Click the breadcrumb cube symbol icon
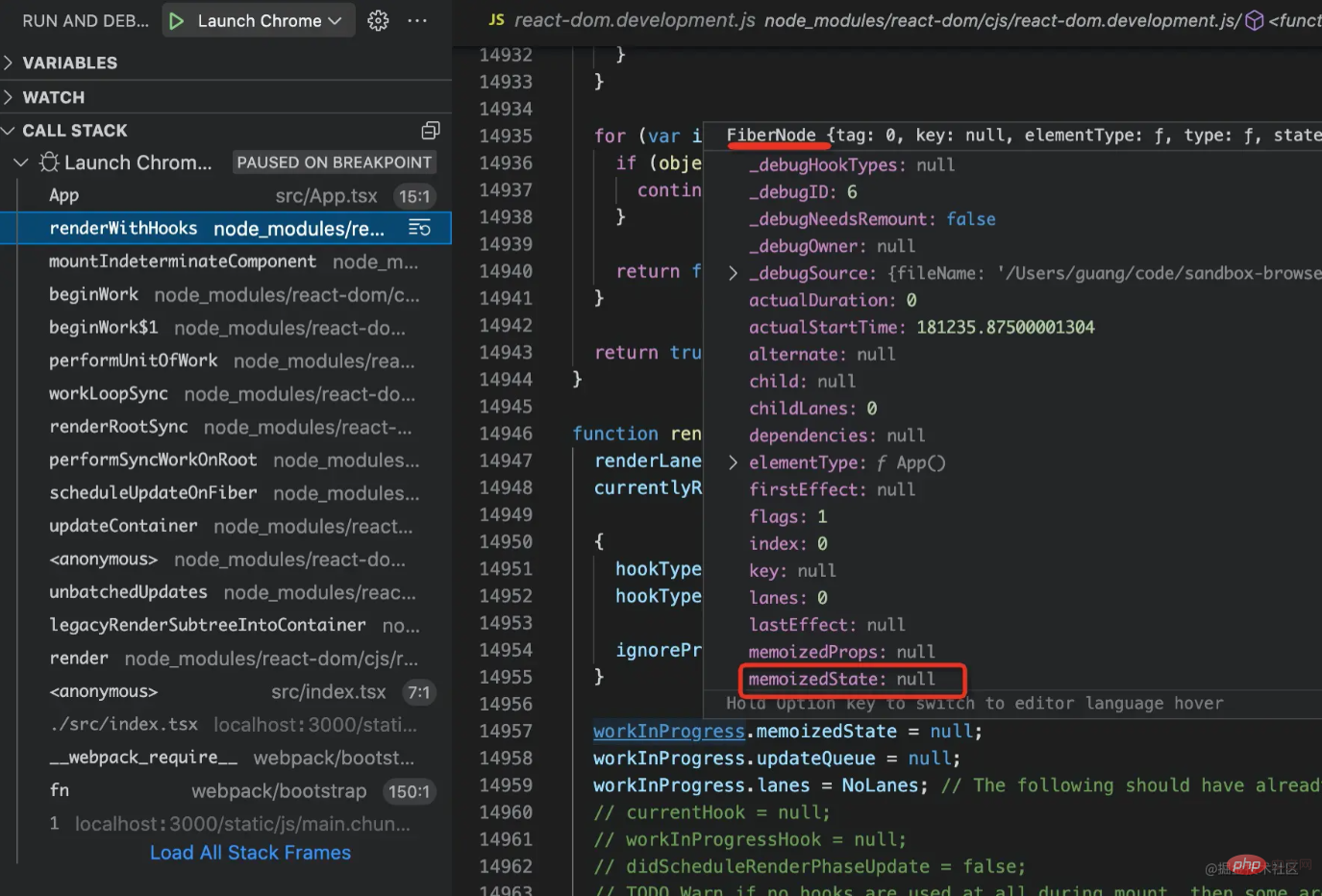This screenshot has width=1322, height=896. [1255, 20]
